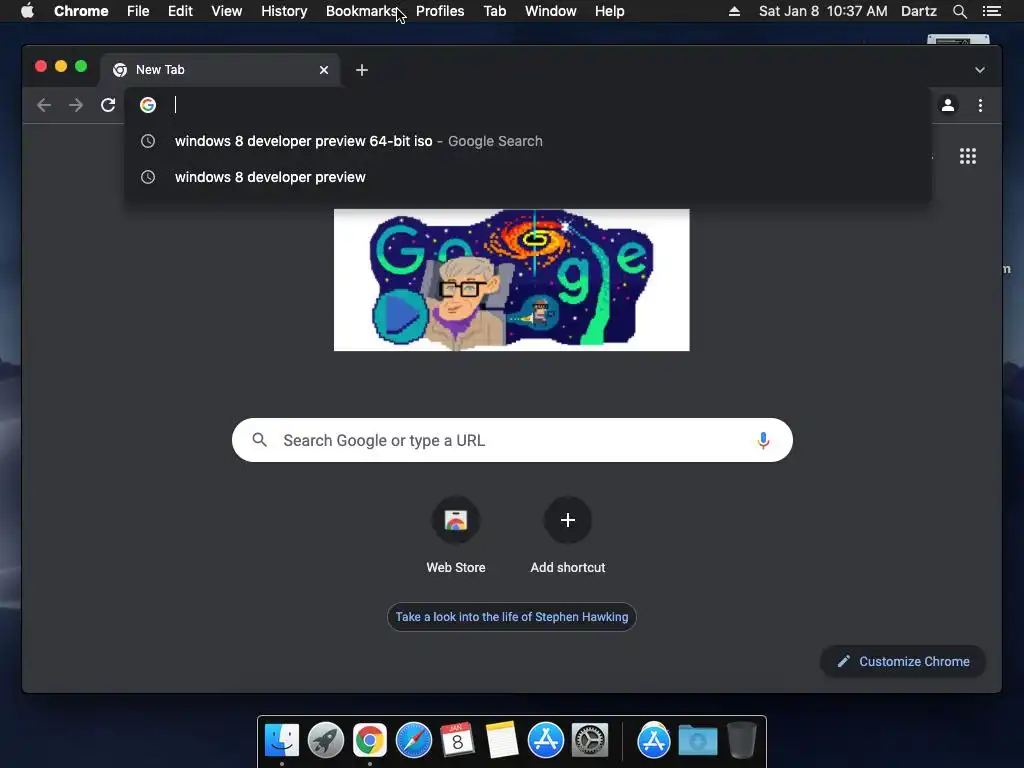
Task: Open Chrome's three-dot menu
Action: coord(980,105)
